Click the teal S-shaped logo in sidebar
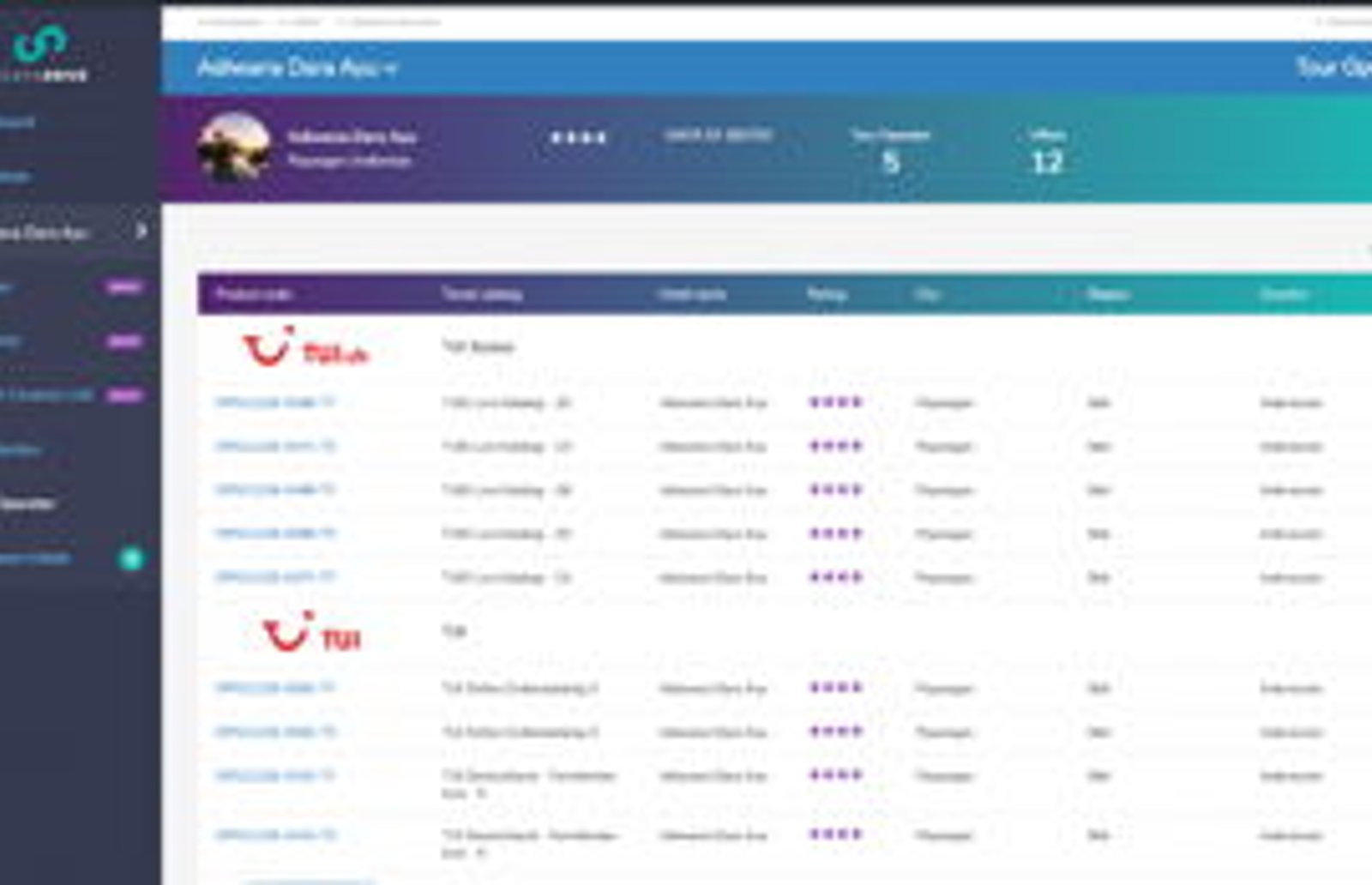 40,43
